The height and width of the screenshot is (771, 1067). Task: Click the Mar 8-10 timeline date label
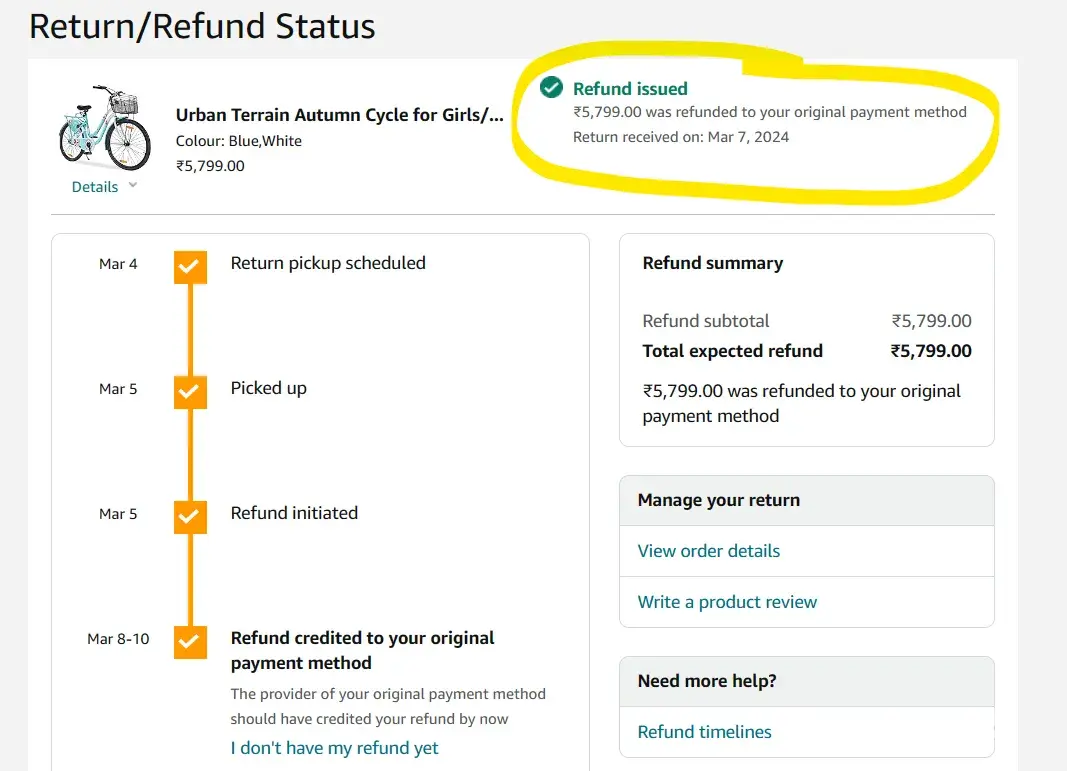tap(118, 639)
